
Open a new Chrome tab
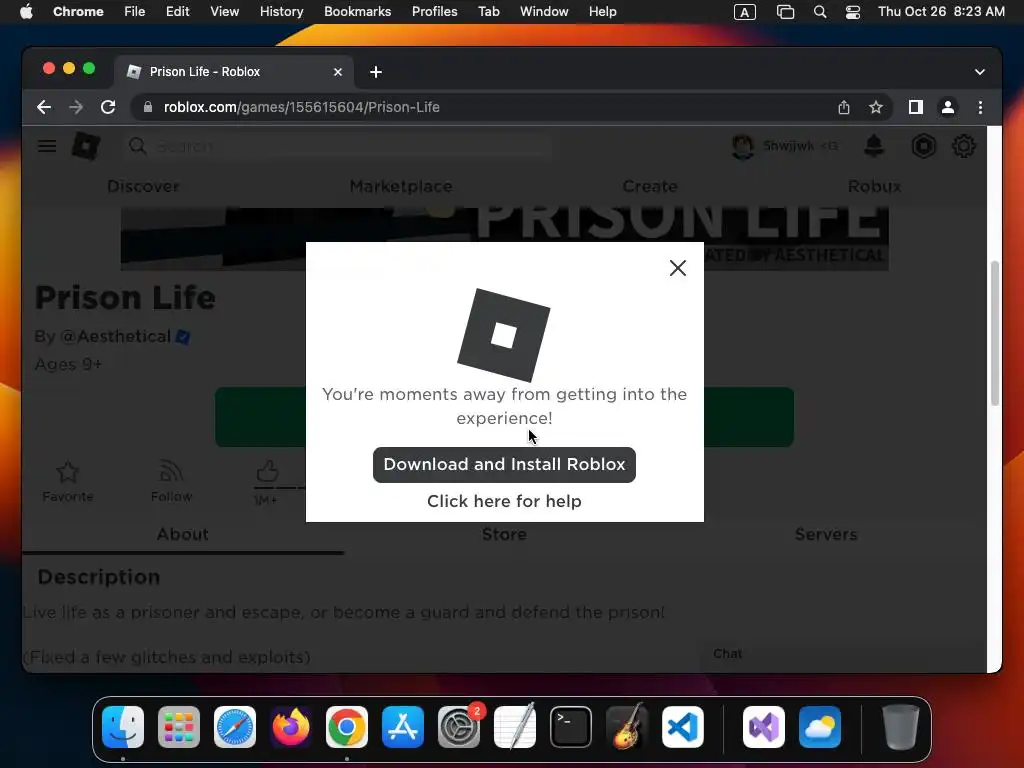(x=376, y=72)
